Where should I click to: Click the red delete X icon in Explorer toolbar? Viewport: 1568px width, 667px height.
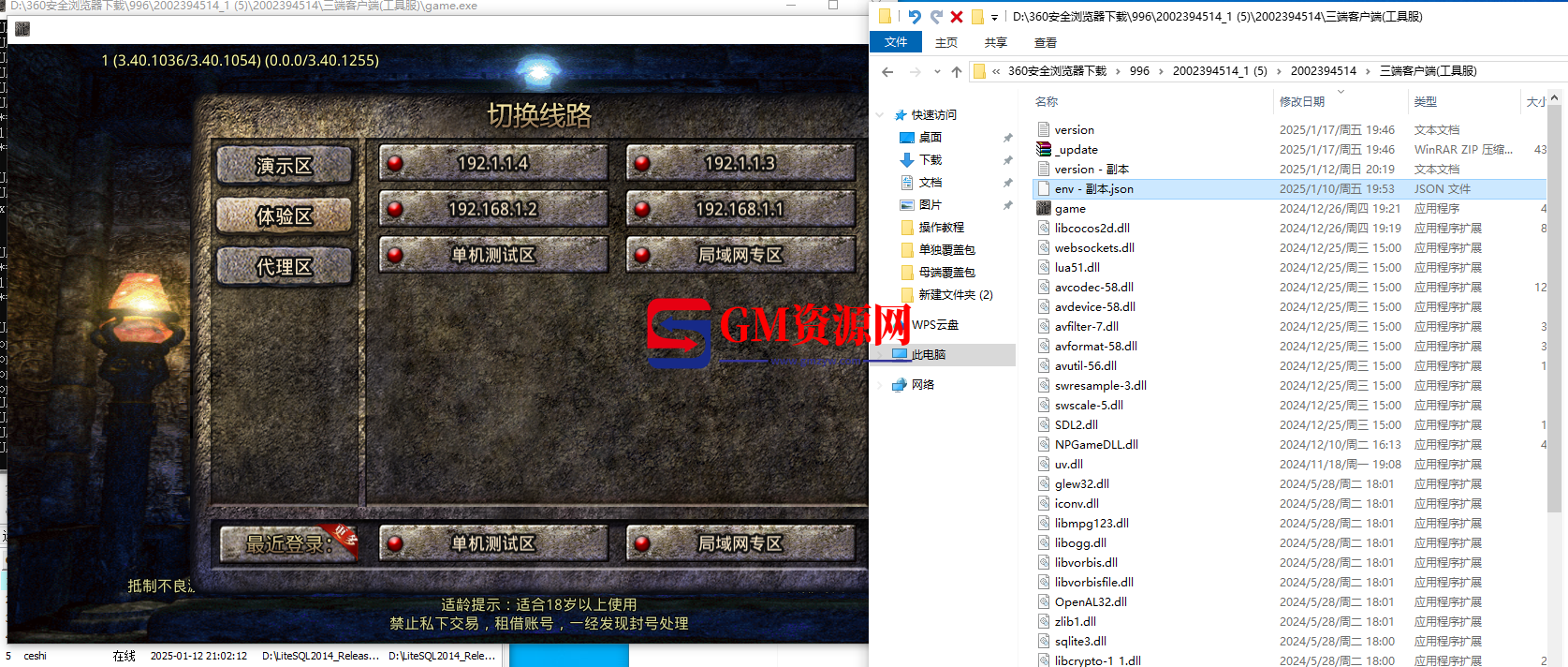point(957,16)
